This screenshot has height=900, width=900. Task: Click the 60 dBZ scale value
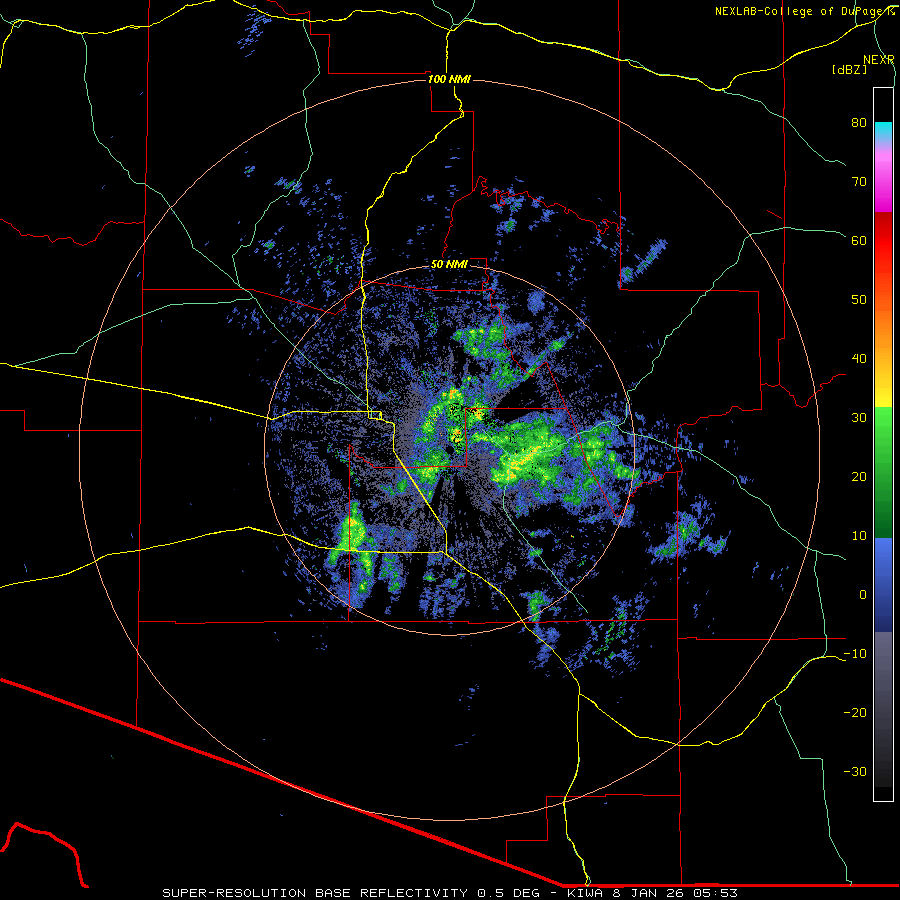pyautogui.click(x=859, y=240)
